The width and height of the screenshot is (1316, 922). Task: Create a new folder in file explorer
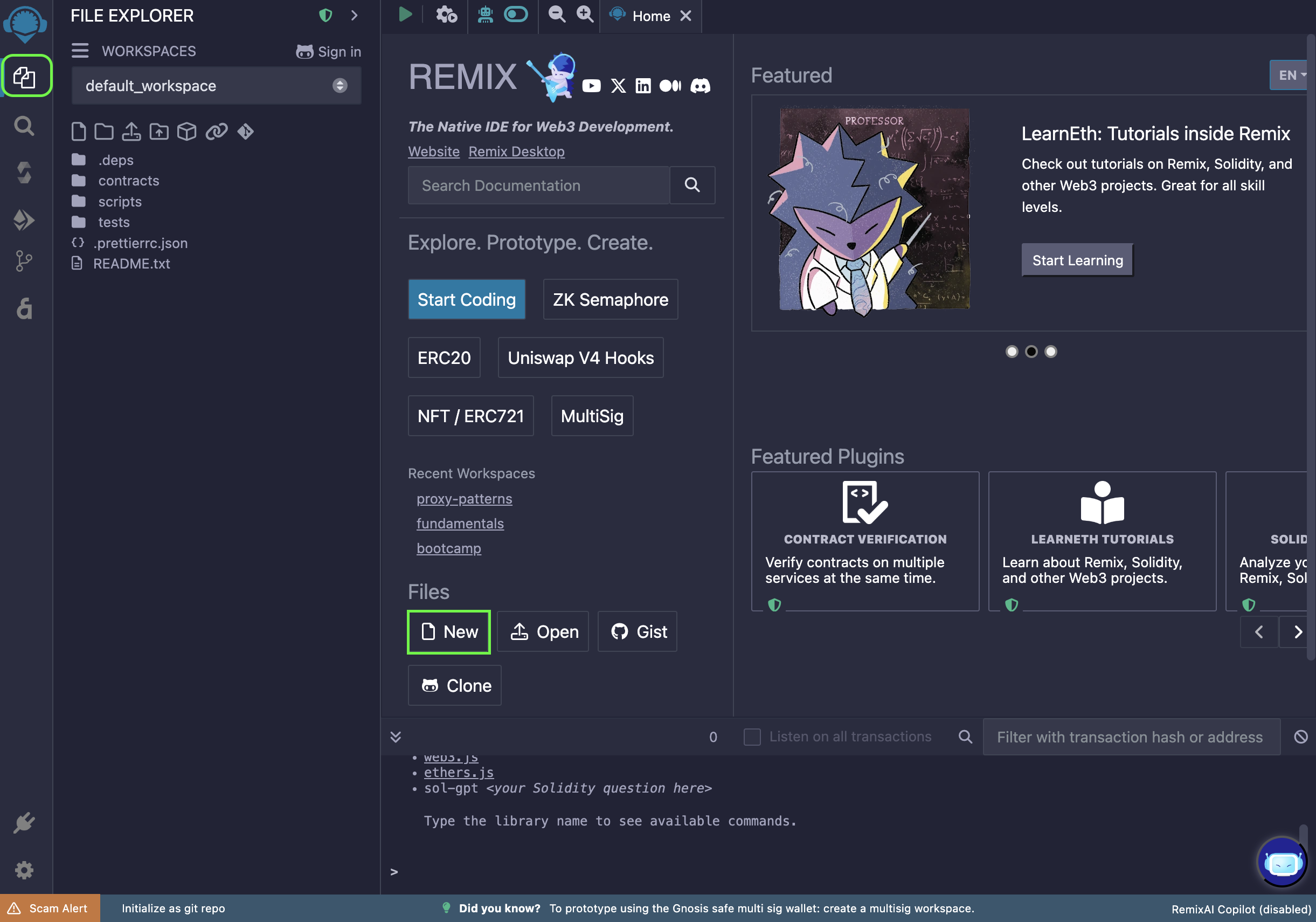(x=104, y=132)
